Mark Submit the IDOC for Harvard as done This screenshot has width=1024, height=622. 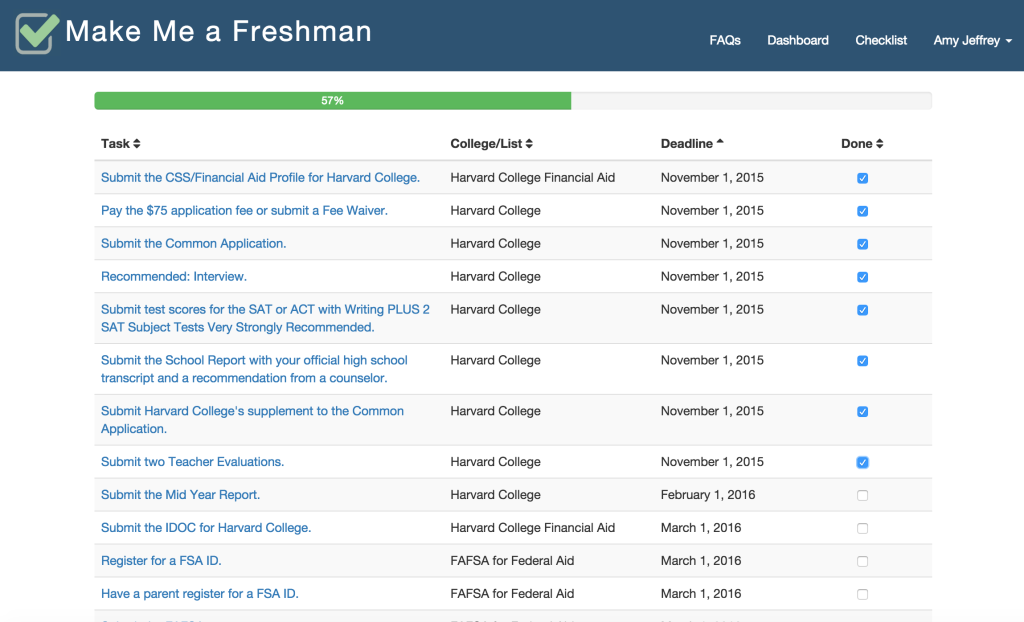tap(862, 528)
